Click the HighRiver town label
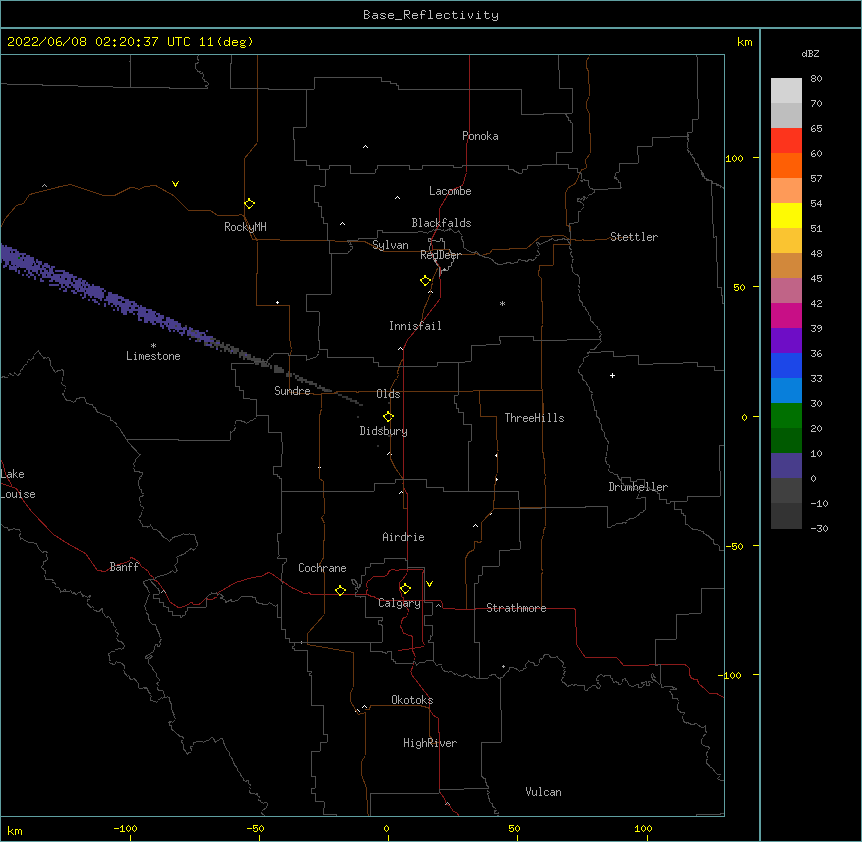The image size is (862, 842). pos(429,743)
